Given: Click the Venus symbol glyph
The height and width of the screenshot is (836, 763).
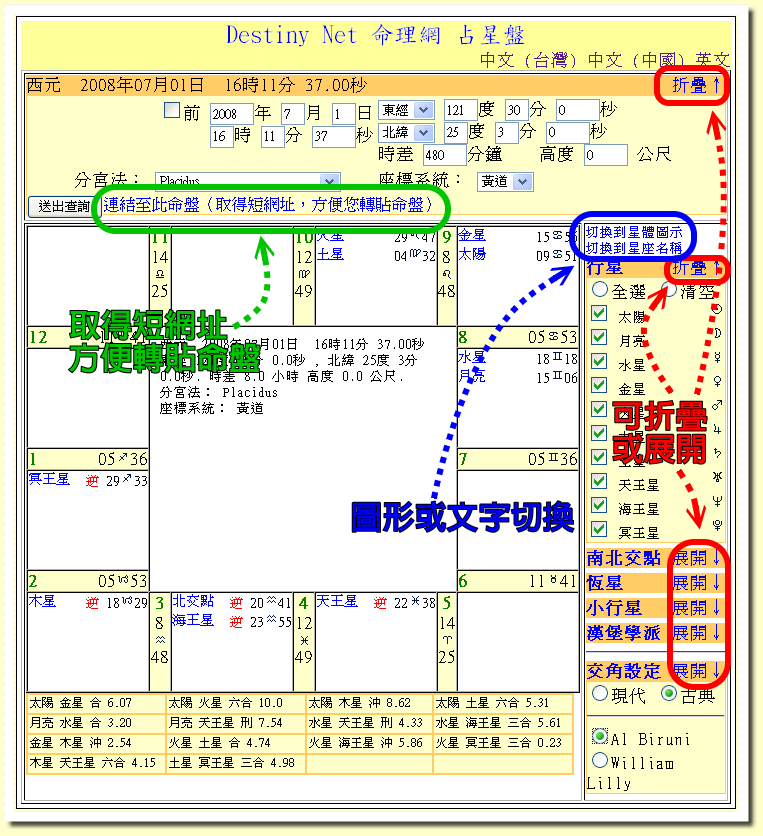Looking at the screenshot, I should 718,381.
